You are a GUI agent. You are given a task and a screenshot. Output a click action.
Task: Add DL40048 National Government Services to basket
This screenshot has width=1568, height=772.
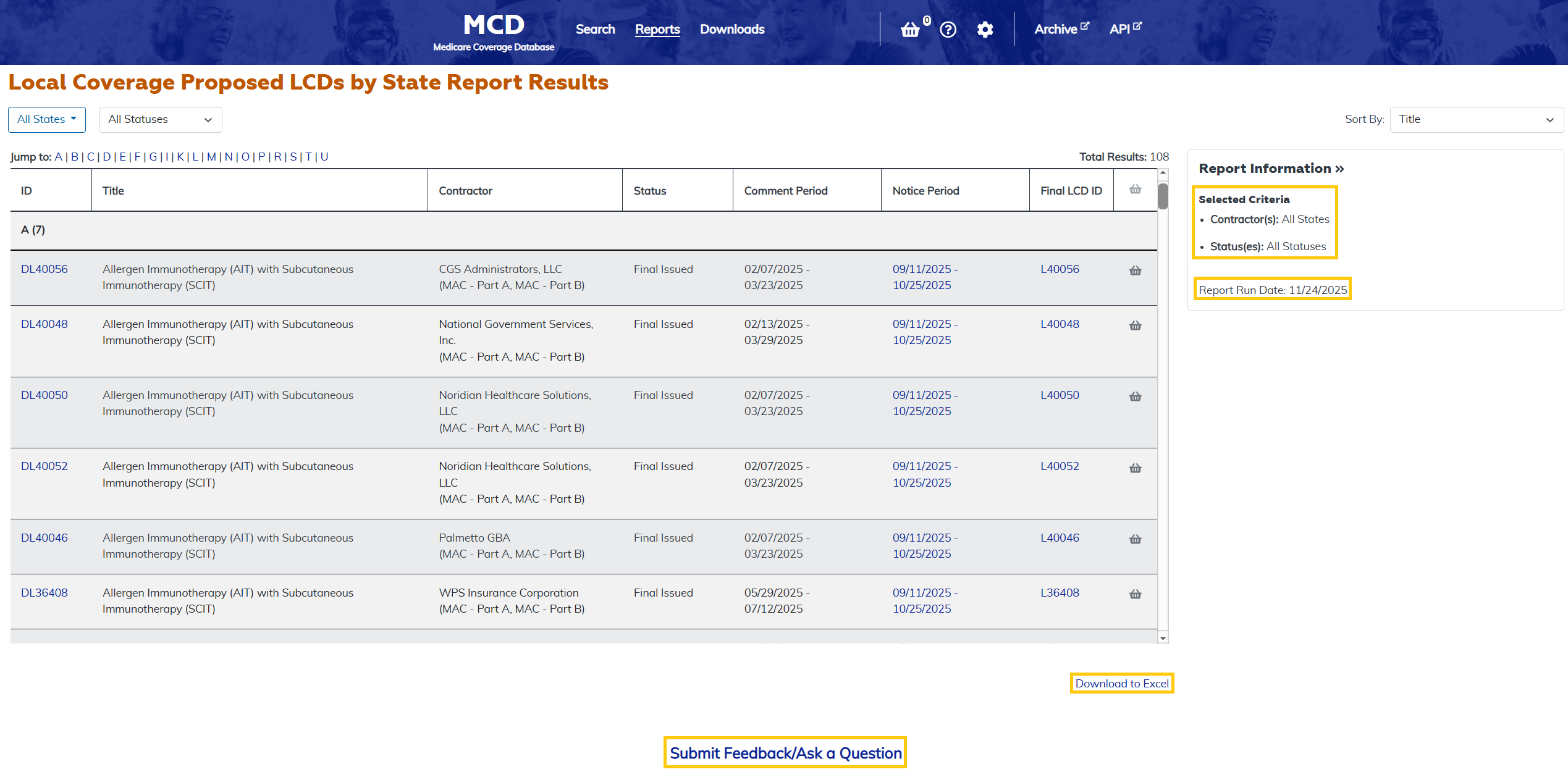point(1135,325)
